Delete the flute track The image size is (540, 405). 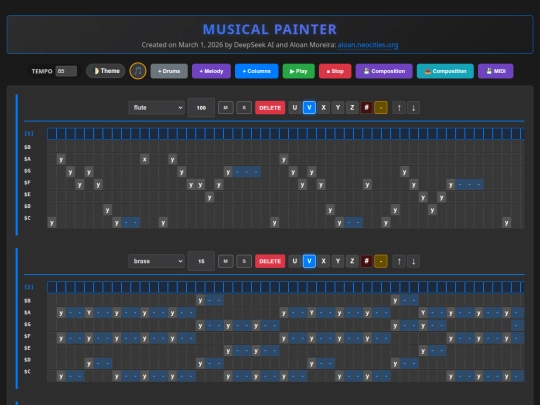pyautogui.click(x=270, y=108)
